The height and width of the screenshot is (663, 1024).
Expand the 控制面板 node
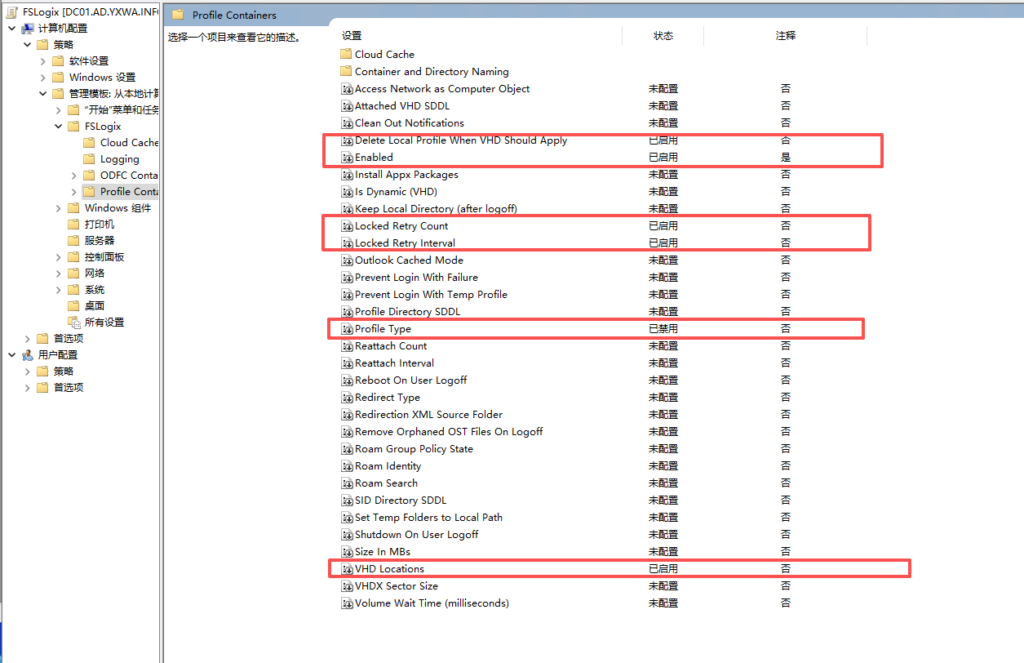[59, 257]
